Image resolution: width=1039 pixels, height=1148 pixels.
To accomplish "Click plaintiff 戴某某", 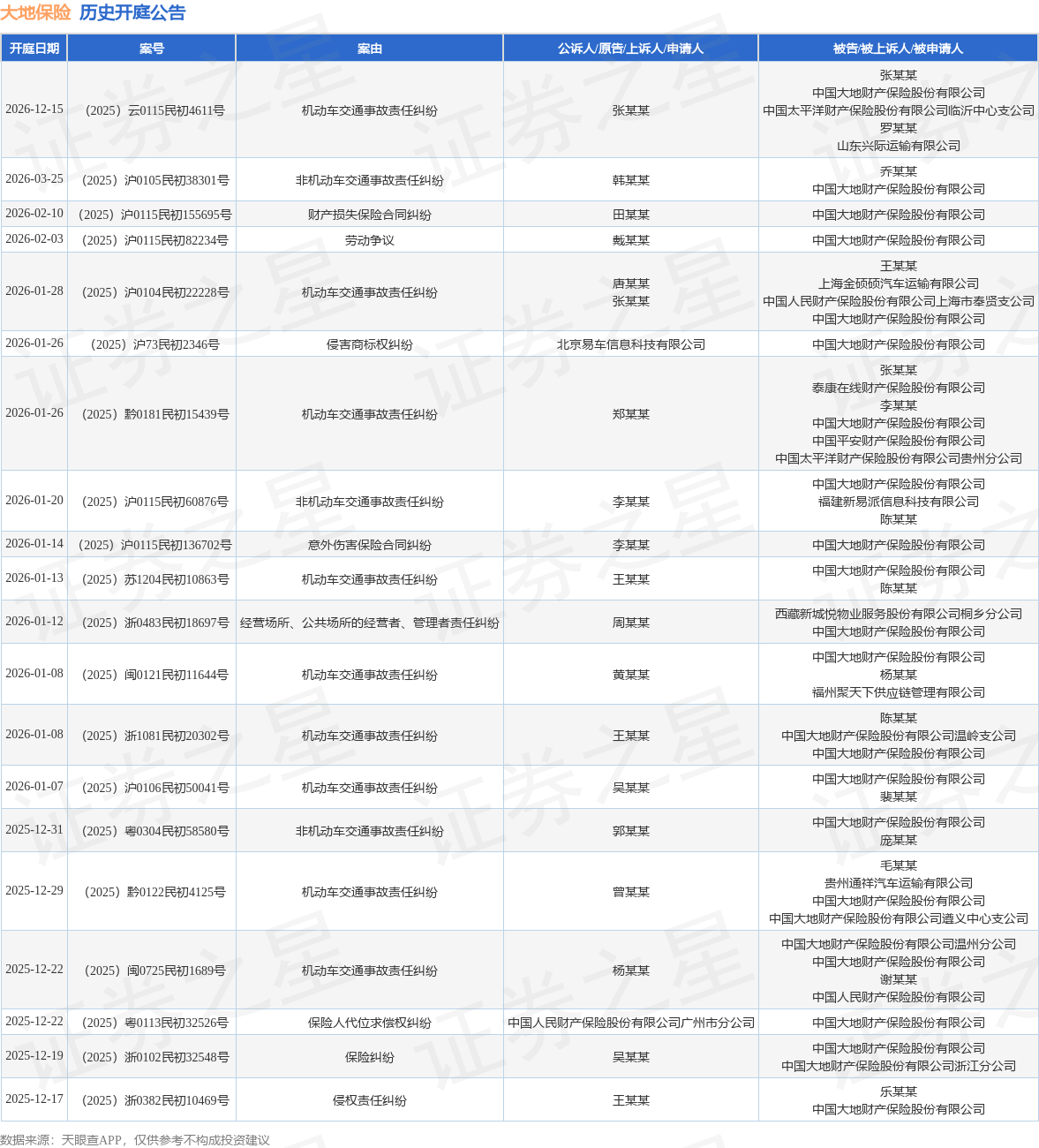I will (631, 240).
